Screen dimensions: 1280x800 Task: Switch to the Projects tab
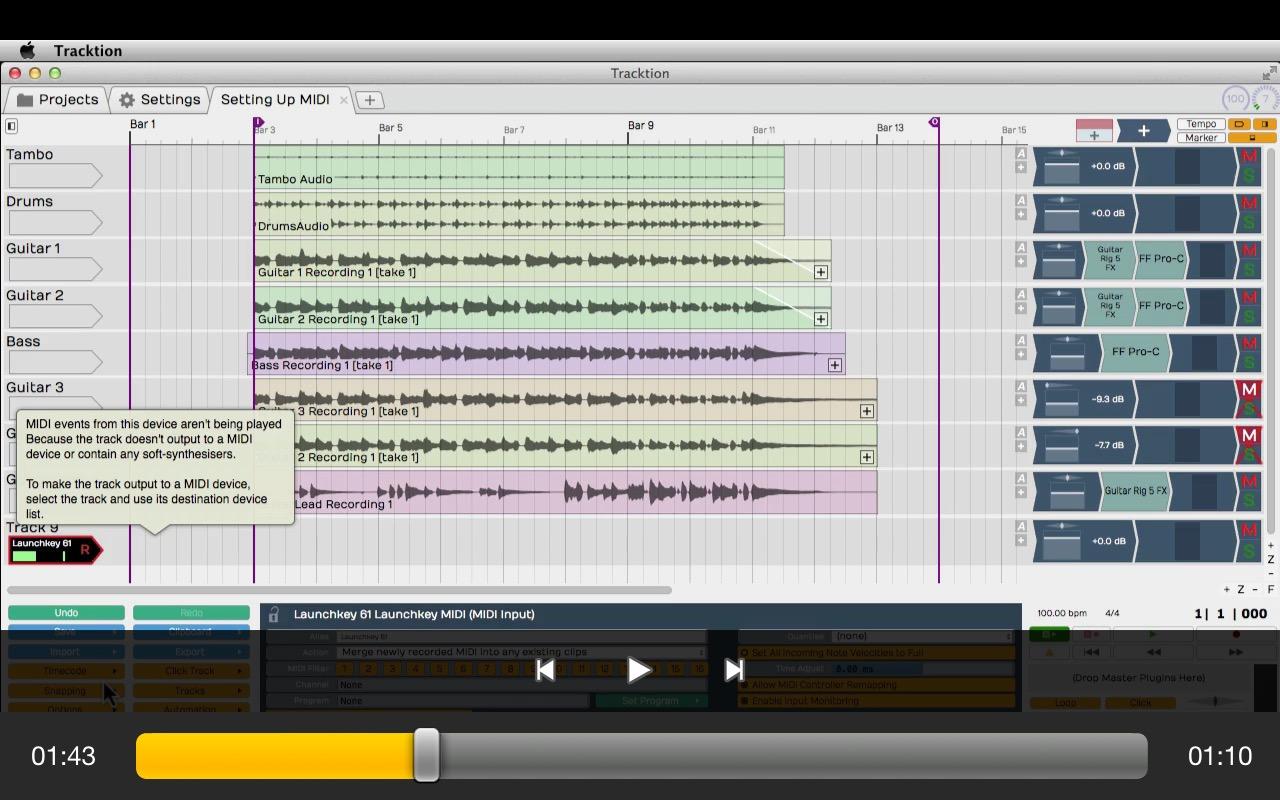56,100
